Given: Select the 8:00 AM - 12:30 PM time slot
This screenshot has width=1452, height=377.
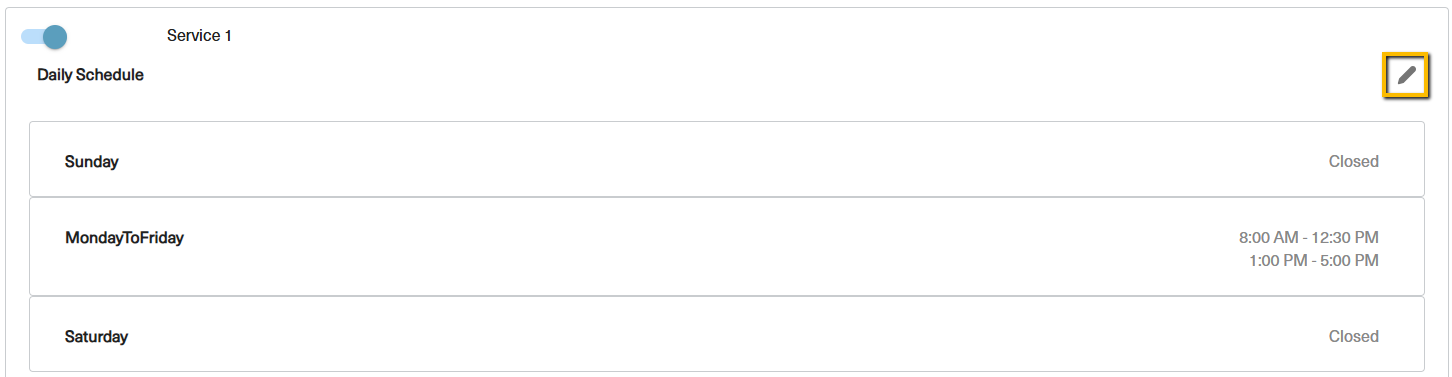Looking at the screenshot, I should click(1308, 238).
